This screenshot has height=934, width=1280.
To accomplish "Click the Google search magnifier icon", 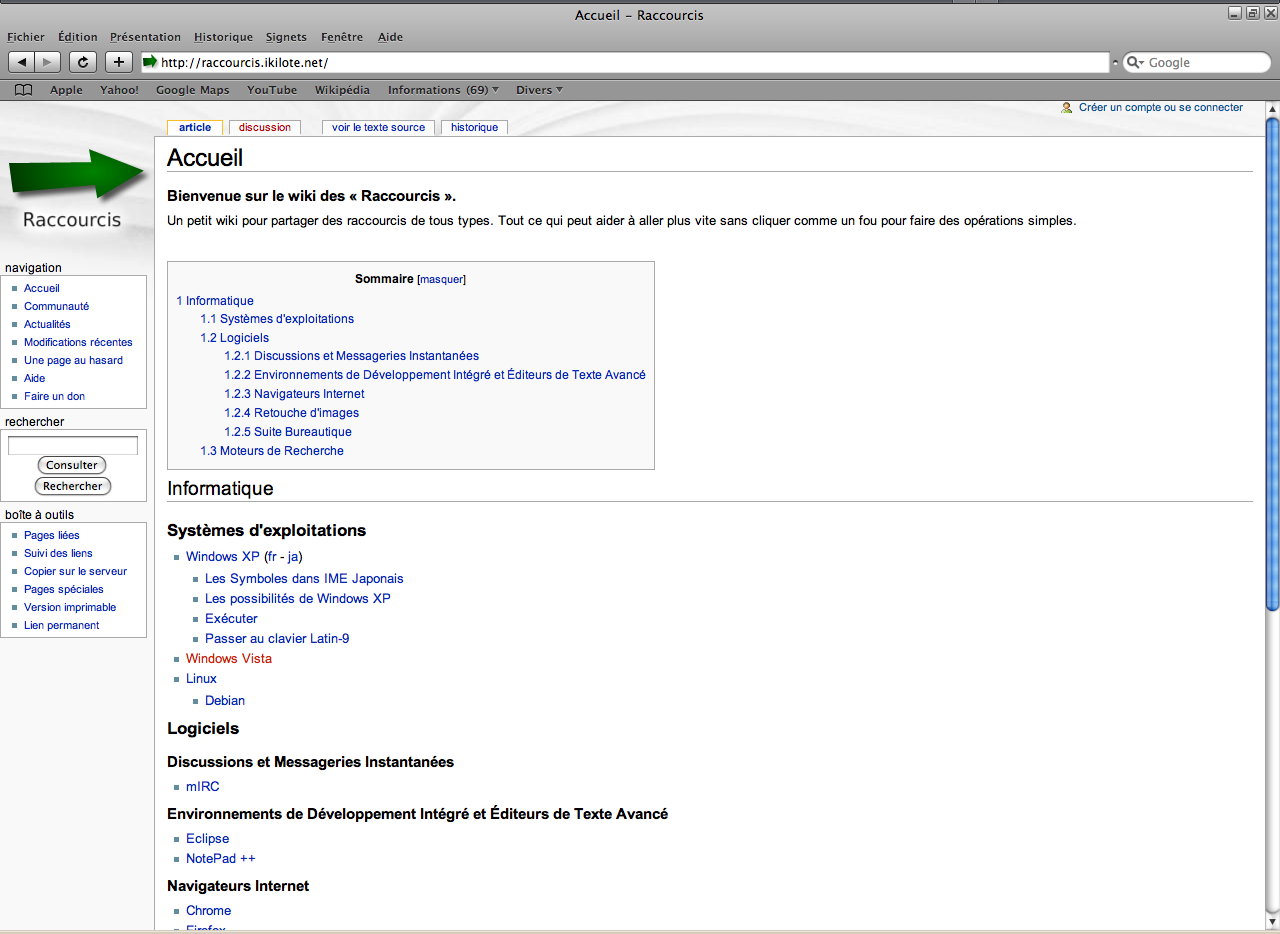I will point(1135,62).
